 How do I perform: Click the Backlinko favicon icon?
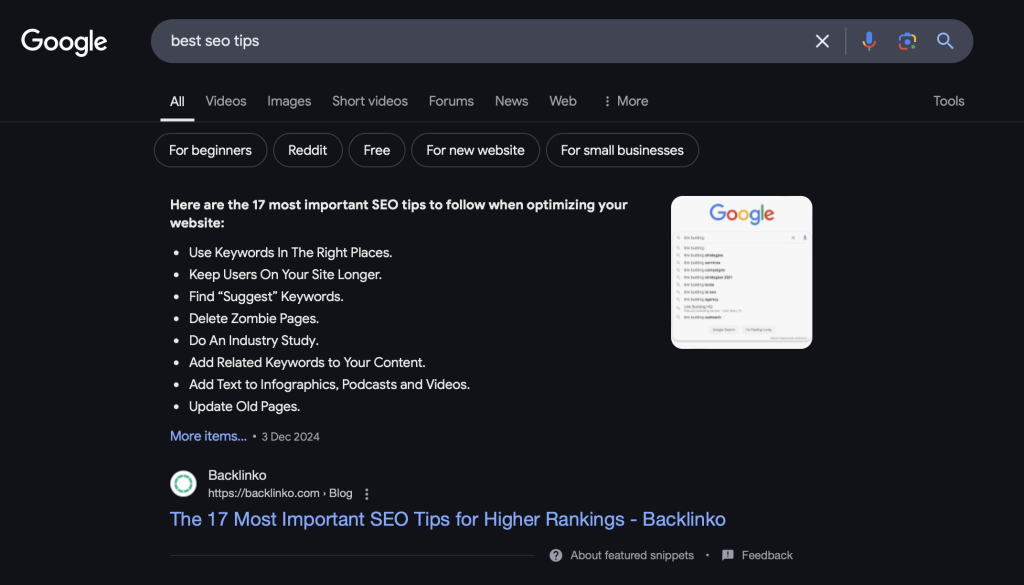tap(184, 484)
